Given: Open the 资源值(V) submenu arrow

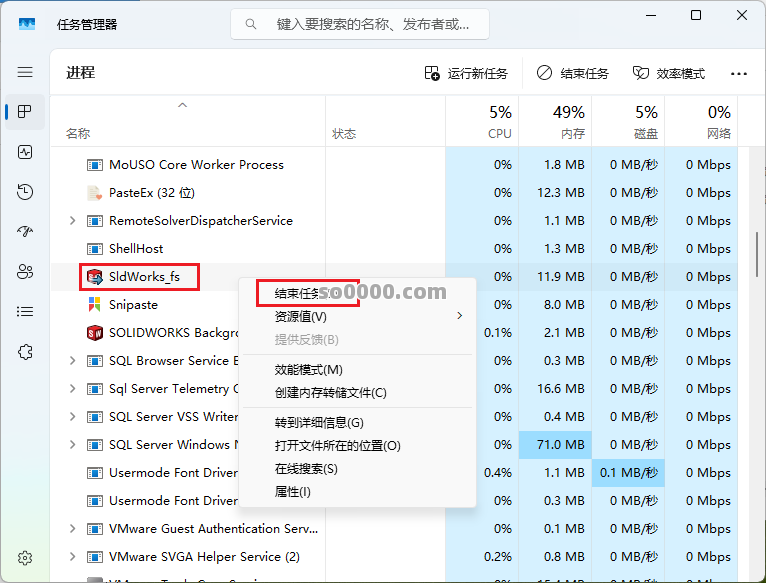Looking at the screenshot, I should tap(459, 316).
